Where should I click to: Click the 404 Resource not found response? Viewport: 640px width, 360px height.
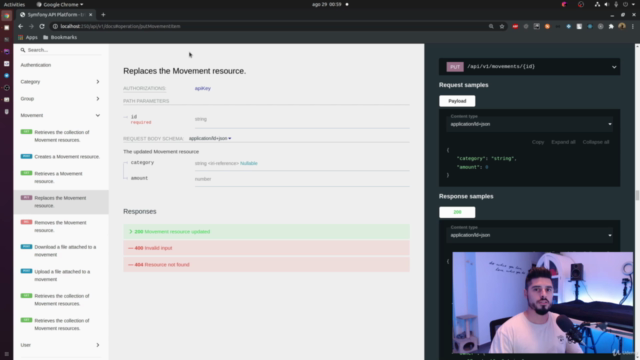pos(266,264)
